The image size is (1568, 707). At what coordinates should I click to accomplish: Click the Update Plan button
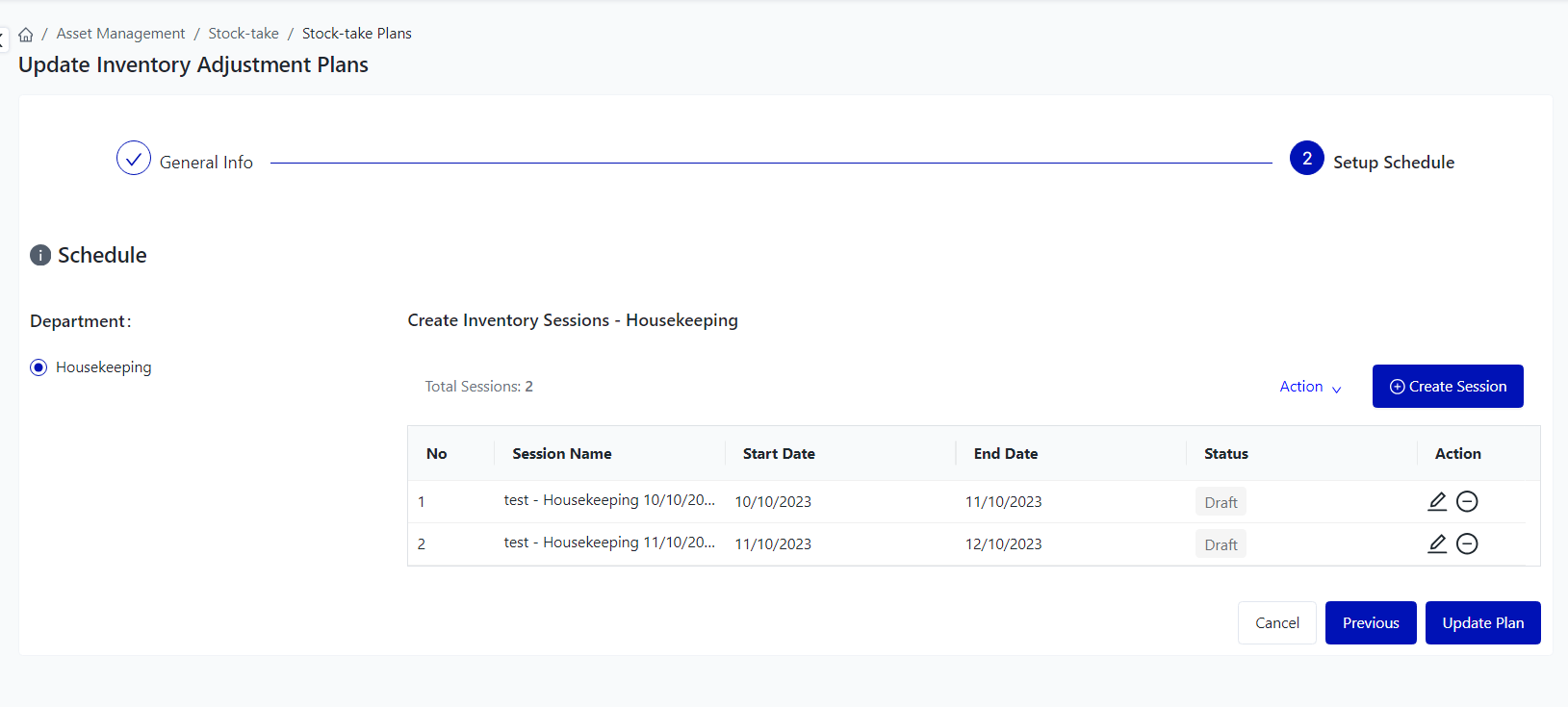tap(1482, 623)
